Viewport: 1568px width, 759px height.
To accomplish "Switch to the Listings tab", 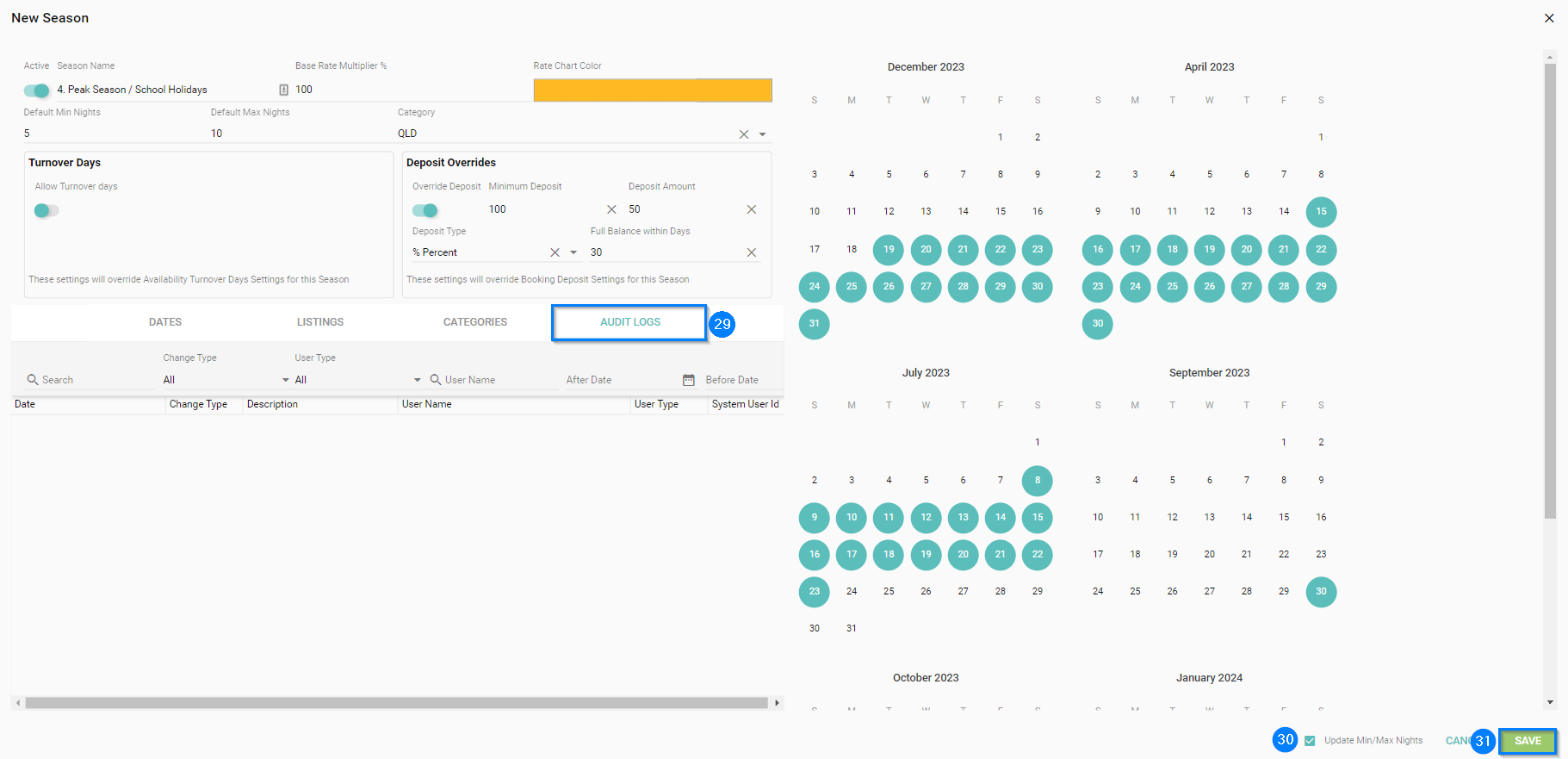I will click(320, 322).
